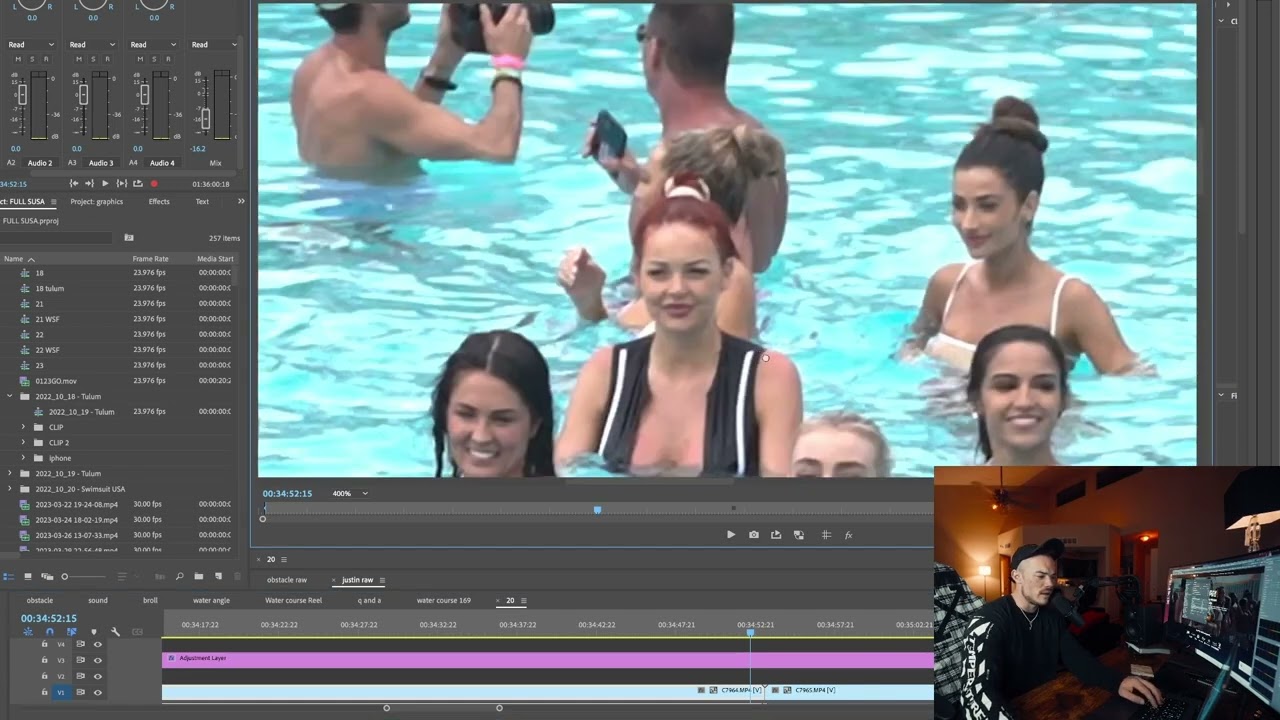The image size is (1280, 720).
Task: Click the project panel find magnifier icon
Action: [179, 577]
